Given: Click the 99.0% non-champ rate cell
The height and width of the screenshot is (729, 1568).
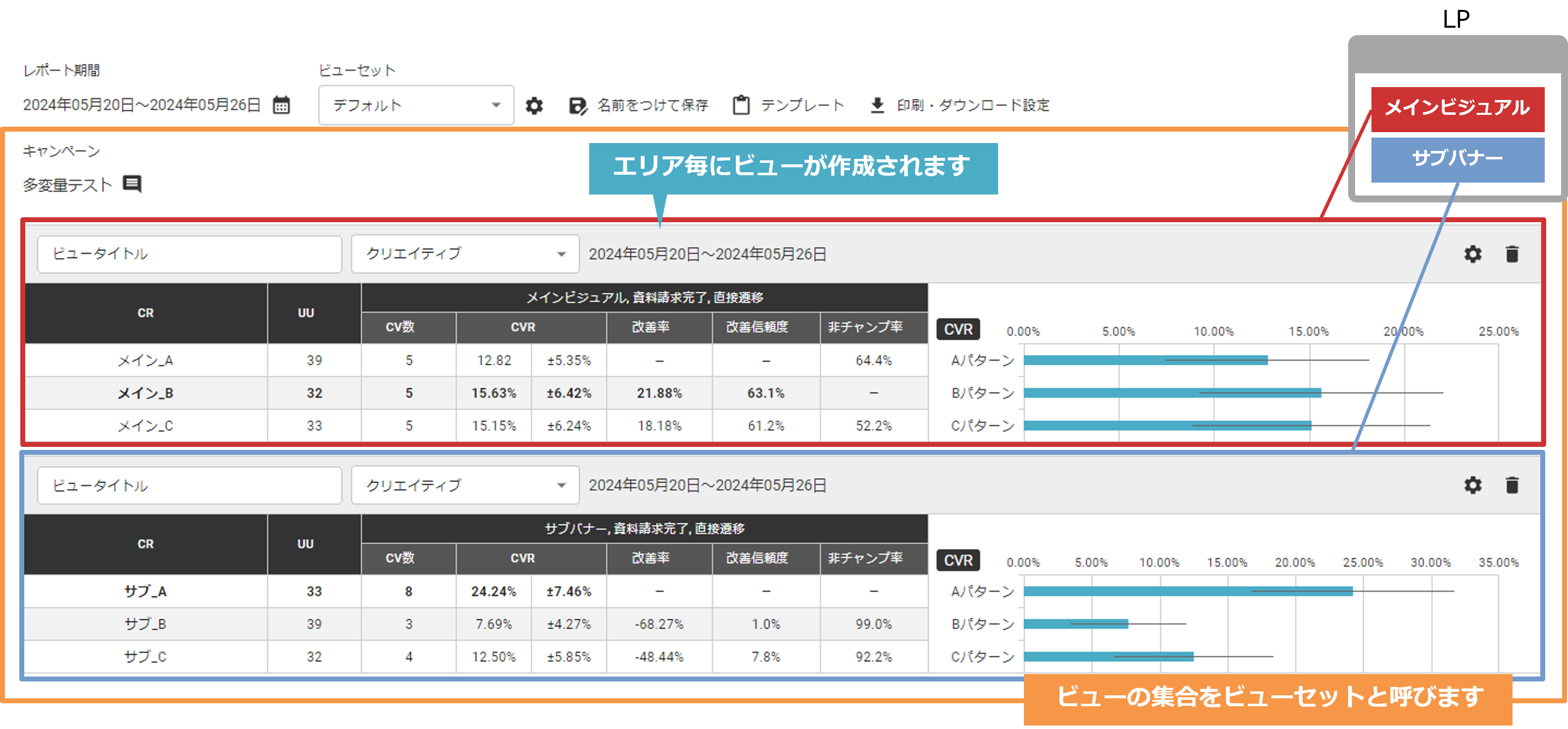Looking at the screenshot, I should coord(874,625).
